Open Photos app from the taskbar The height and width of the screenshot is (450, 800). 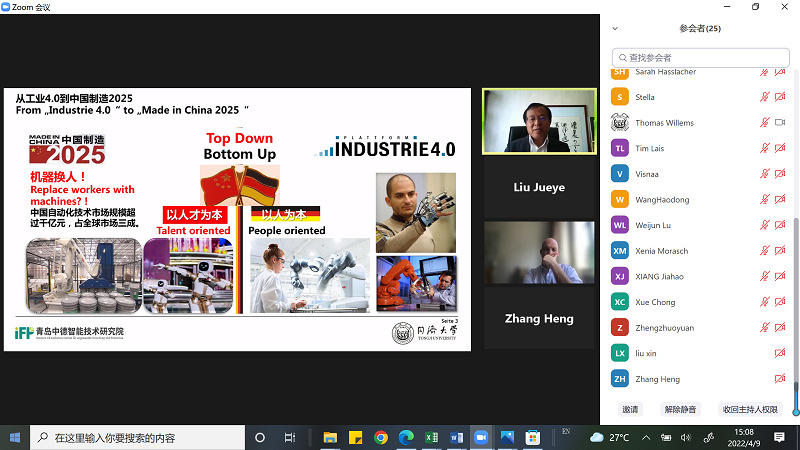507,438
